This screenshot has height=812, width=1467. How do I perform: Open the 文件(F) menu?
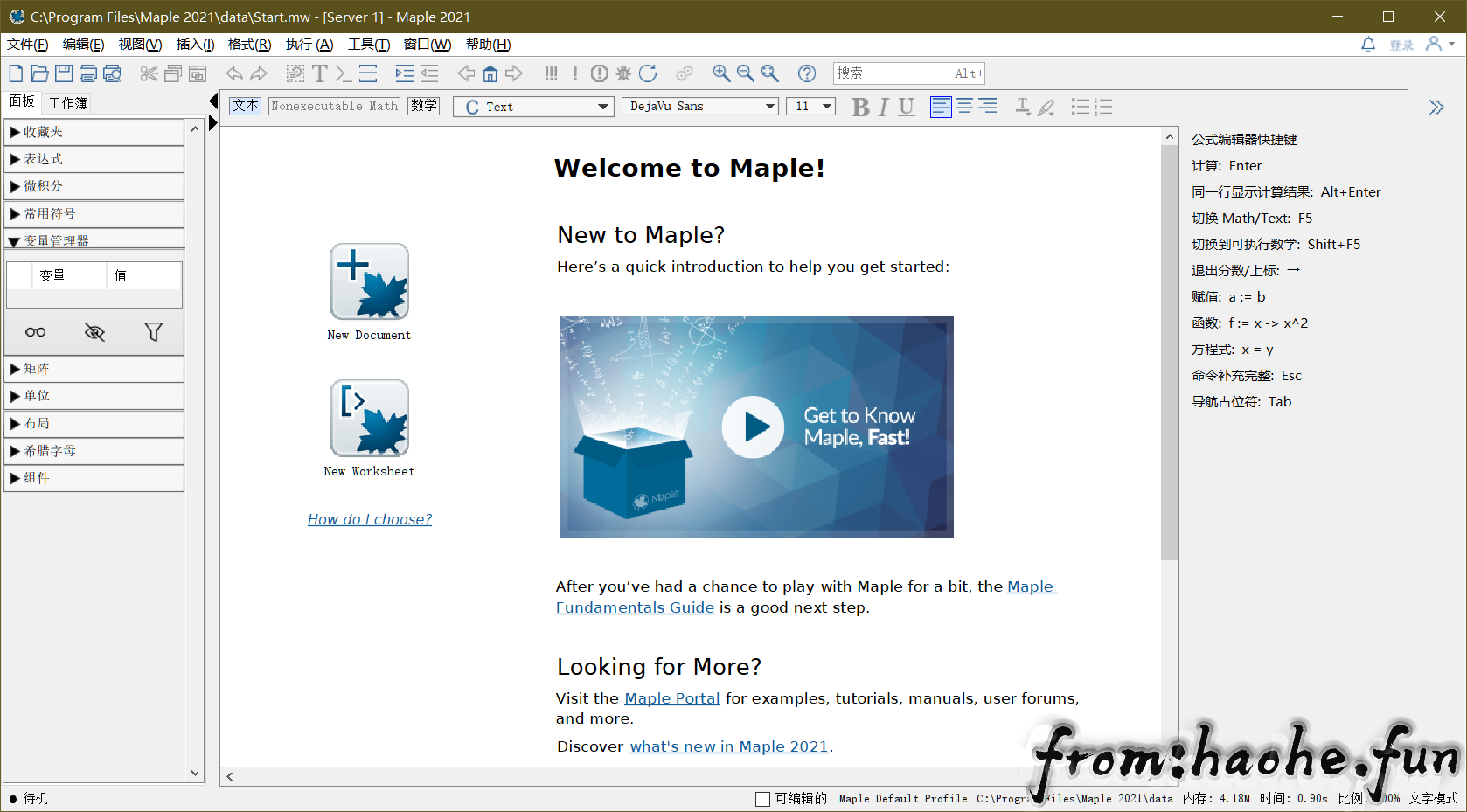coord(28,45)
